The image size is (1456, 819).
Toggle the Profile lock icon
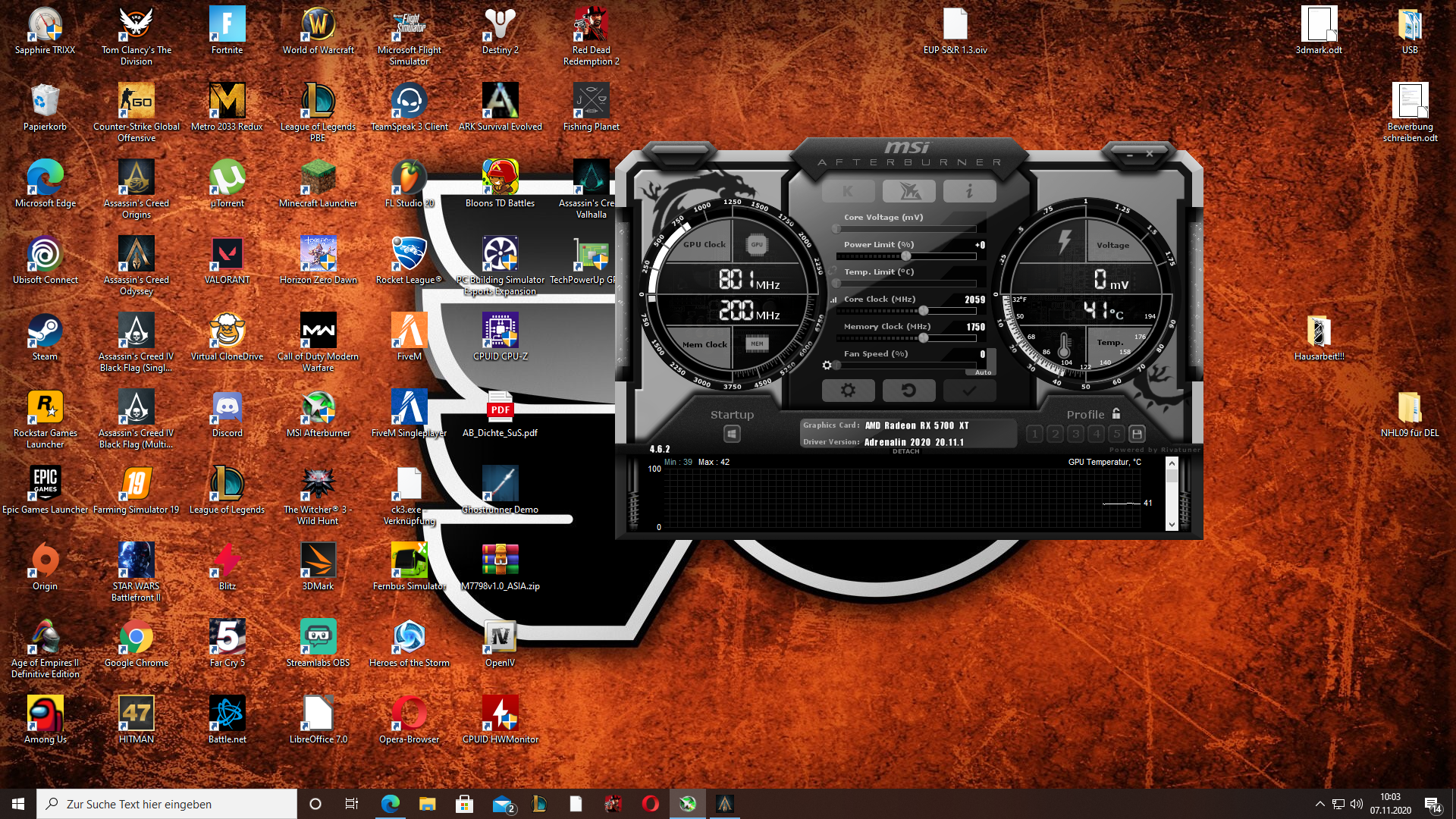[1116, 414]
